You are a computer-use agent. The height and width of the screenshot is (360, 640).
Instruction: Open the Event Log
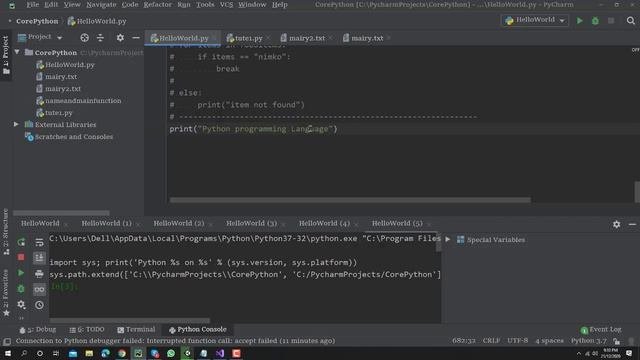click(601, 329)
